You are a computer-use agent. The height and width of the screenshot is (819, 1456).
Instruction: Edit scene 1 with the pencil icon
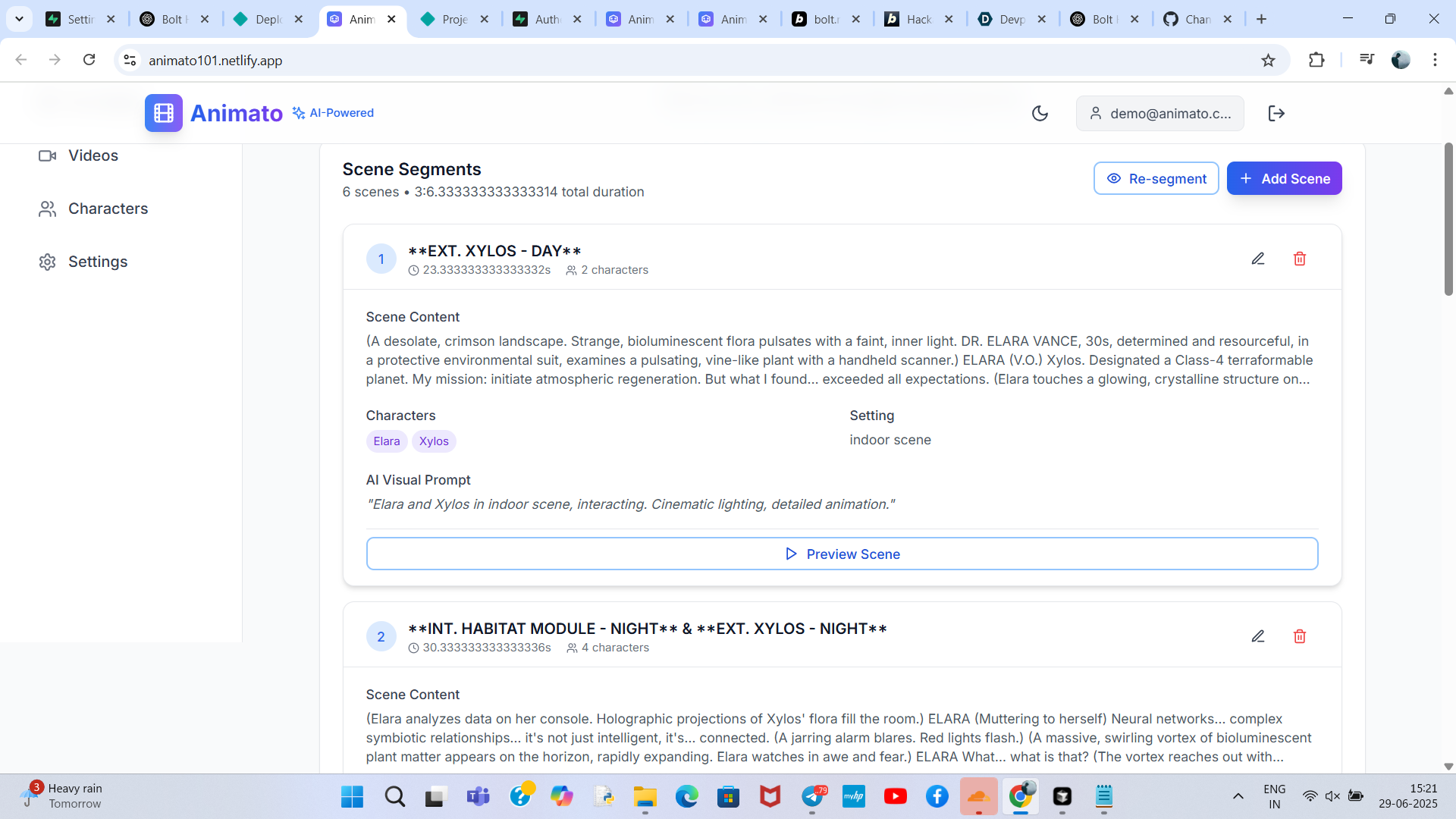point(1258,259)
